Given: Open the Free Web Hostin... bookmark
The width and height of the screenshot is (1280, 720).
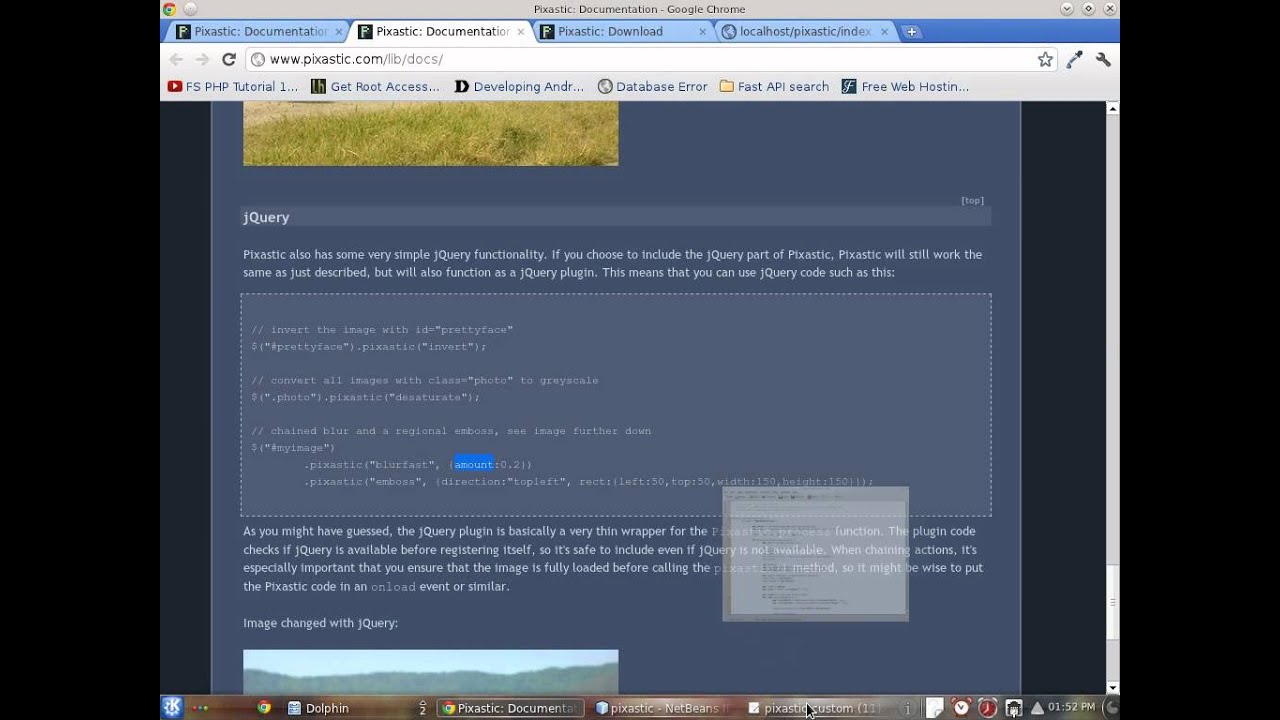Looking at the screenshot, I should coord(906,87).
